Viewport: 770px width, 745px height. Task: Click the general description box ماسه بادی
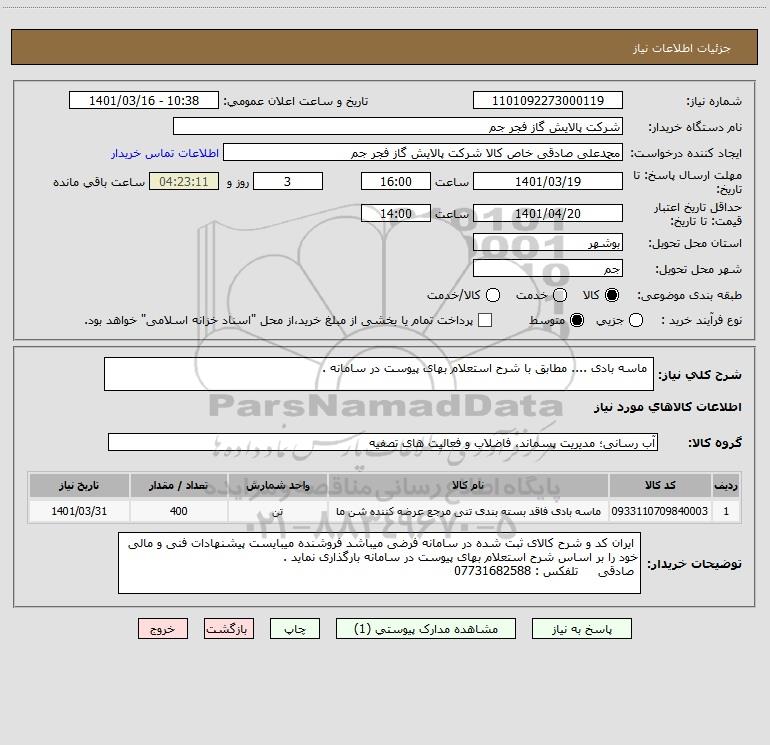[x=379, y=374]
